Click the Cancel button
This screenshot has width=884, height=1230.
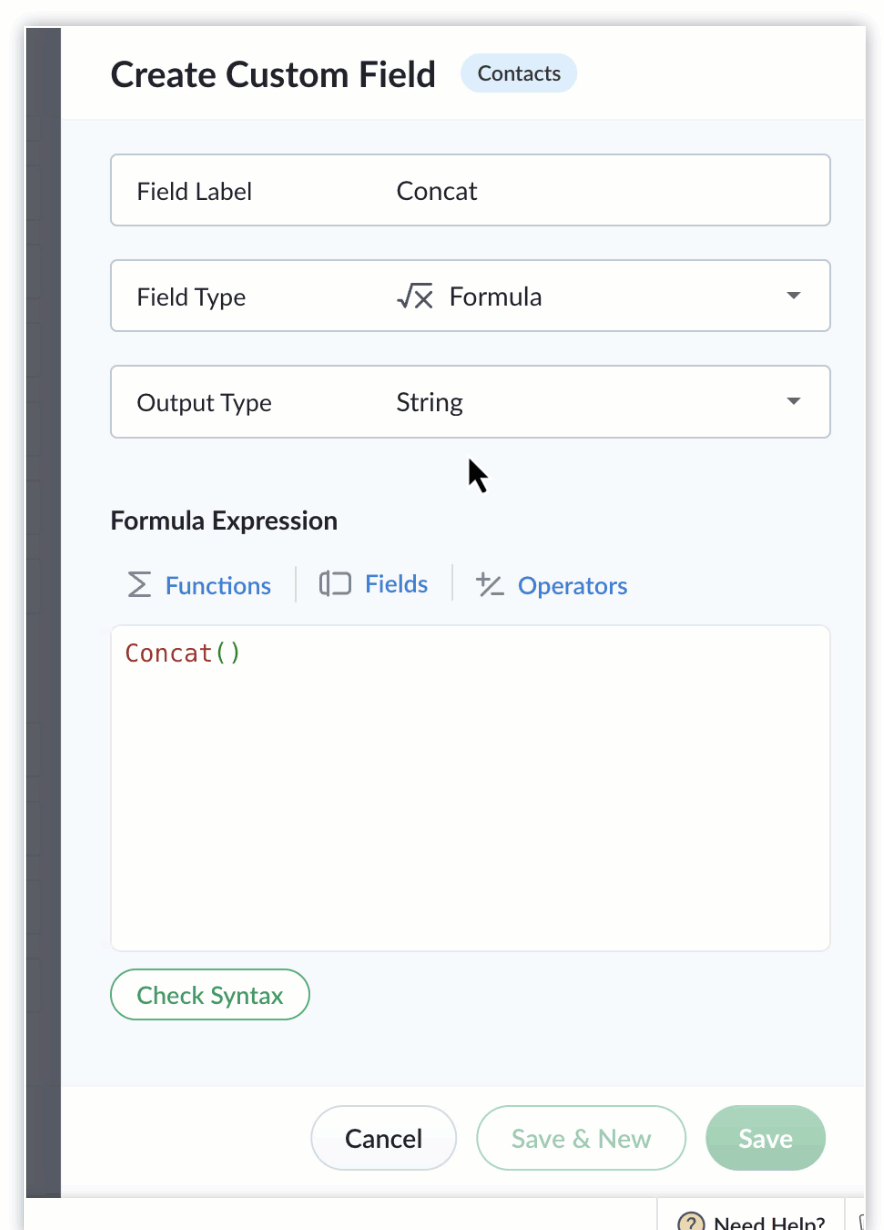tap(384, 1138)
